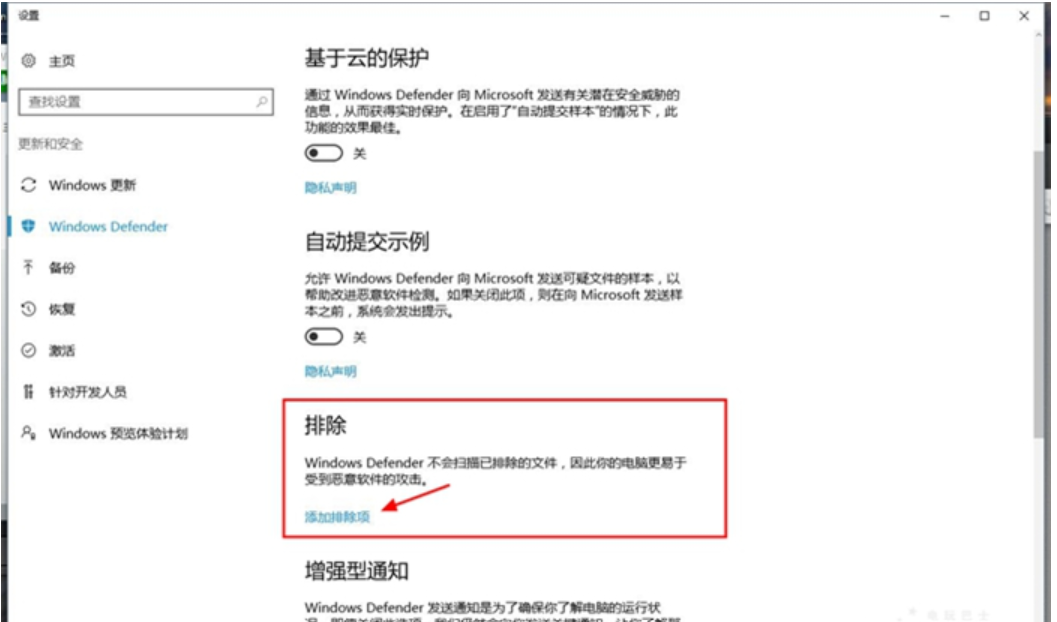Viewport: 1057px width, 622px height.
Task: Click the search magnifier icon
Action: click(262, 102)
